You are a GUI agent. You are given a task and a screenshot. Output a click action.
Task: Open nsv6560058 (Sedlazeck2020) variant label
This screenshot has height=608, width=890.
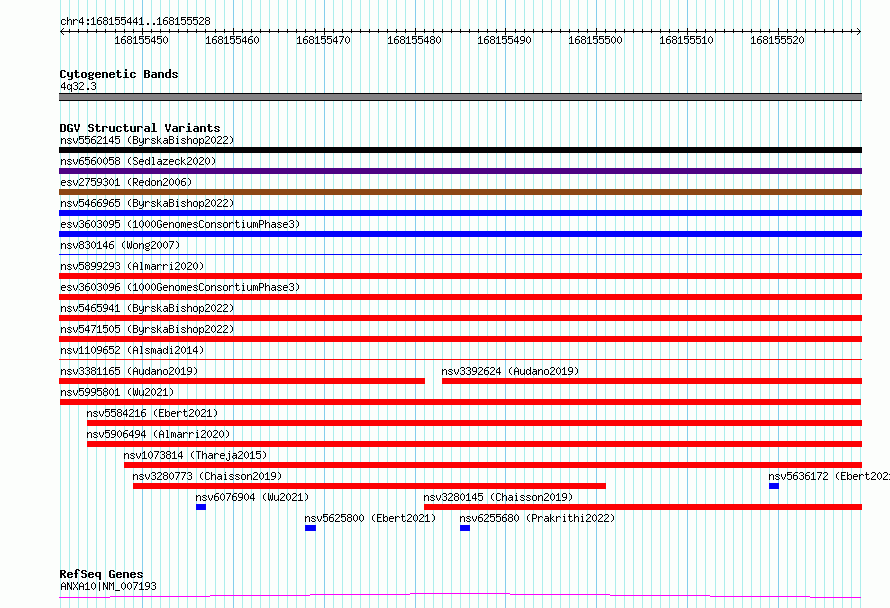tap(138, 161)
